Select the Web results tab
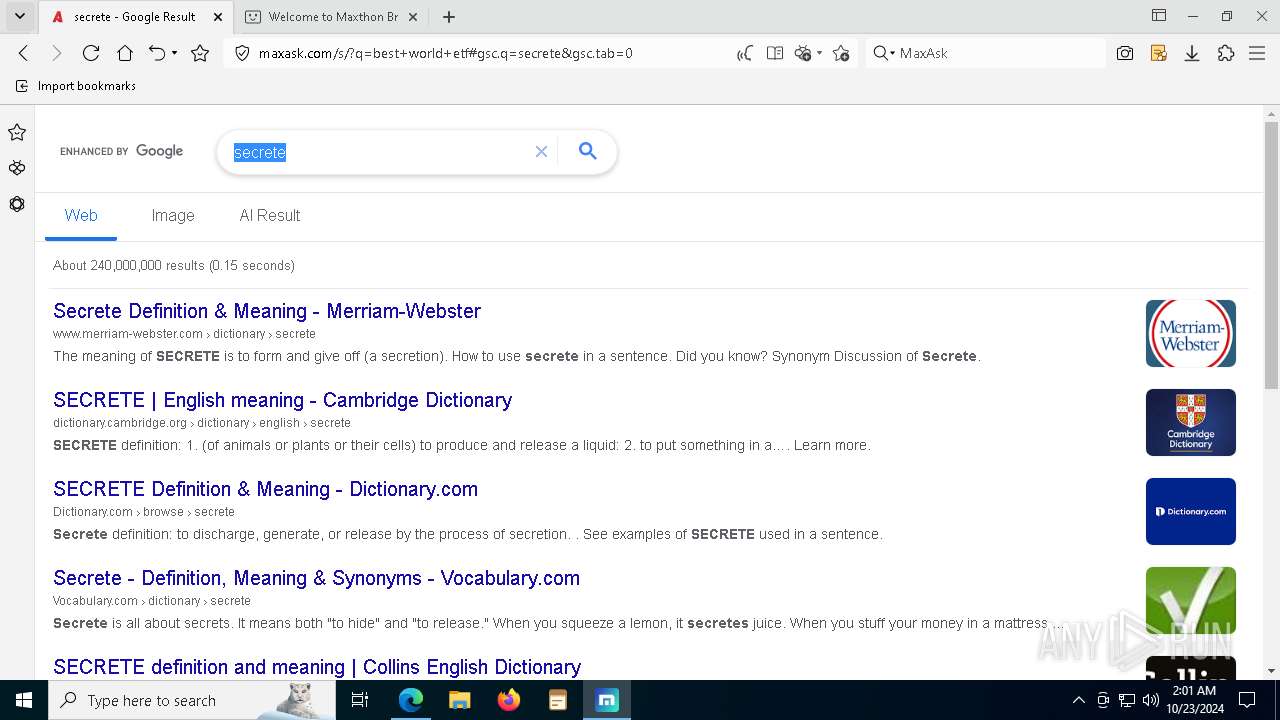Viewport: 1280px width, 720px height. point(81,215)
